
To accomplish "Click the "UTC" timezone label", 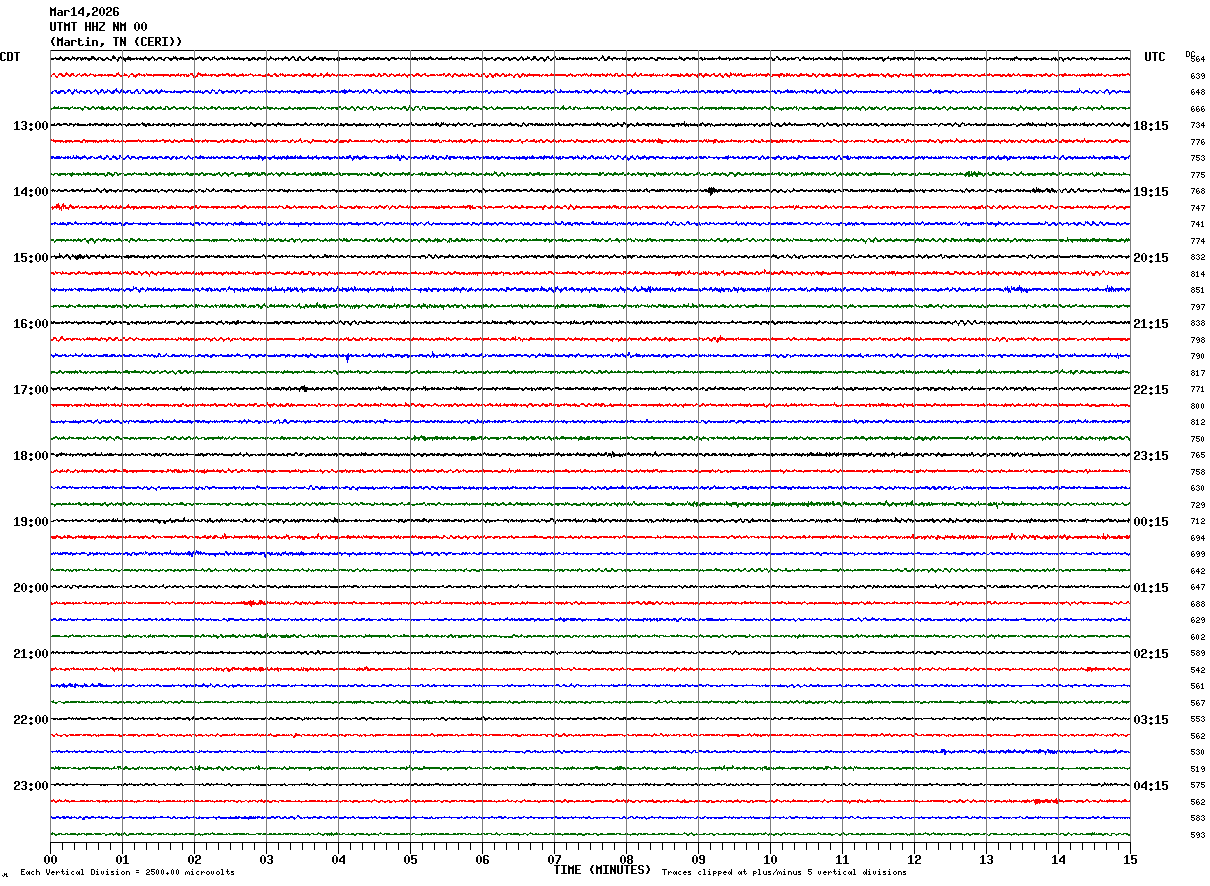I will pos(1155,57).
